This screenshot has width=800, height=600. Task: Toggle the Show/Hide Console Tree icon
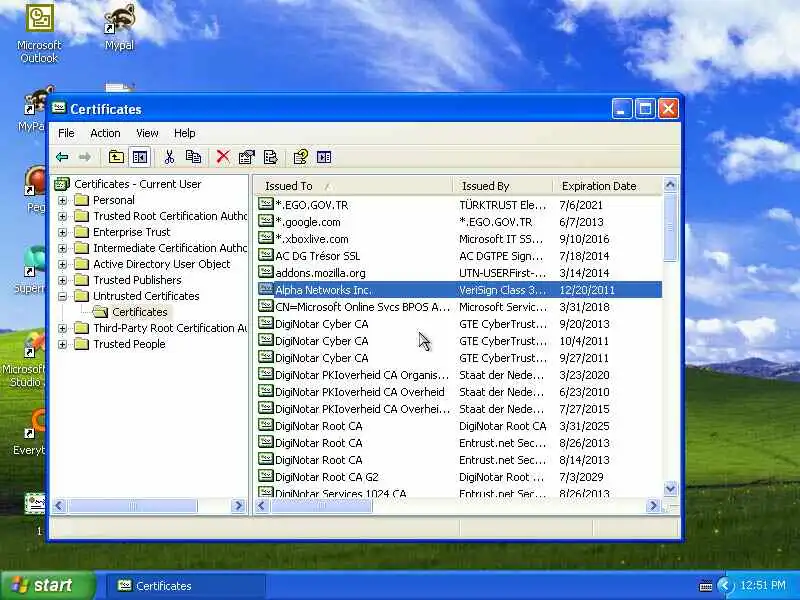pos(139,157)
